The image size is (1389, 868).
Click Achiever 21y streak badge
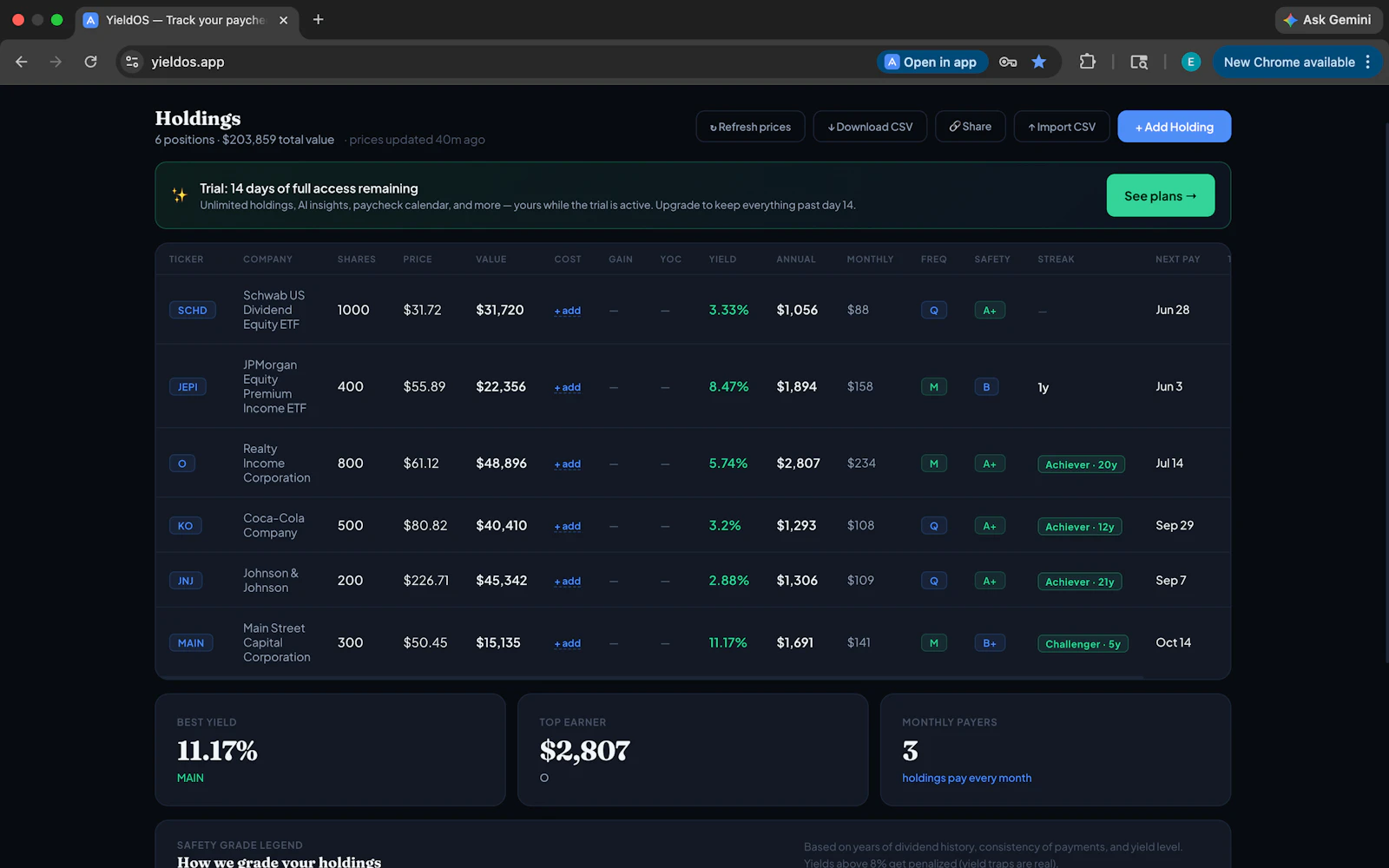[x=1080, y=582]
